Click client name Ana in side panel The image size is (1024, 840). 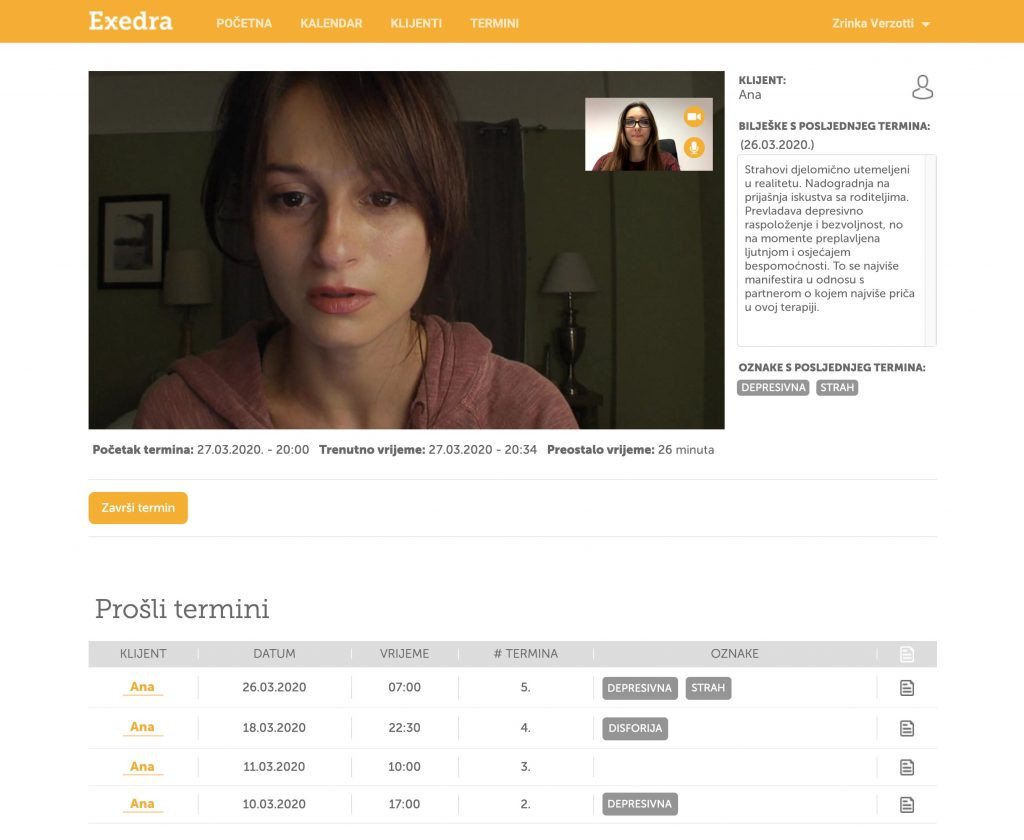pyautogui.click(x=750, y=95)
